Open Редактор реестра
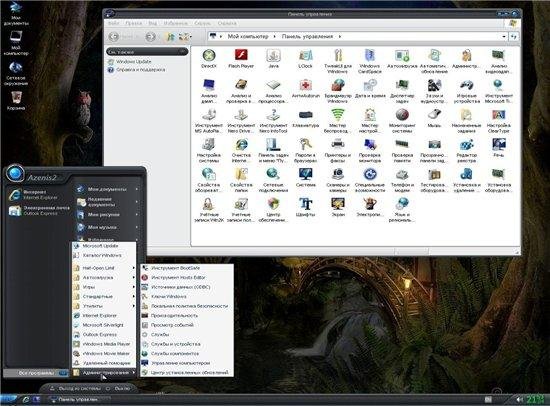The width and height of the screenshot is (550, 406). (467, 150)
